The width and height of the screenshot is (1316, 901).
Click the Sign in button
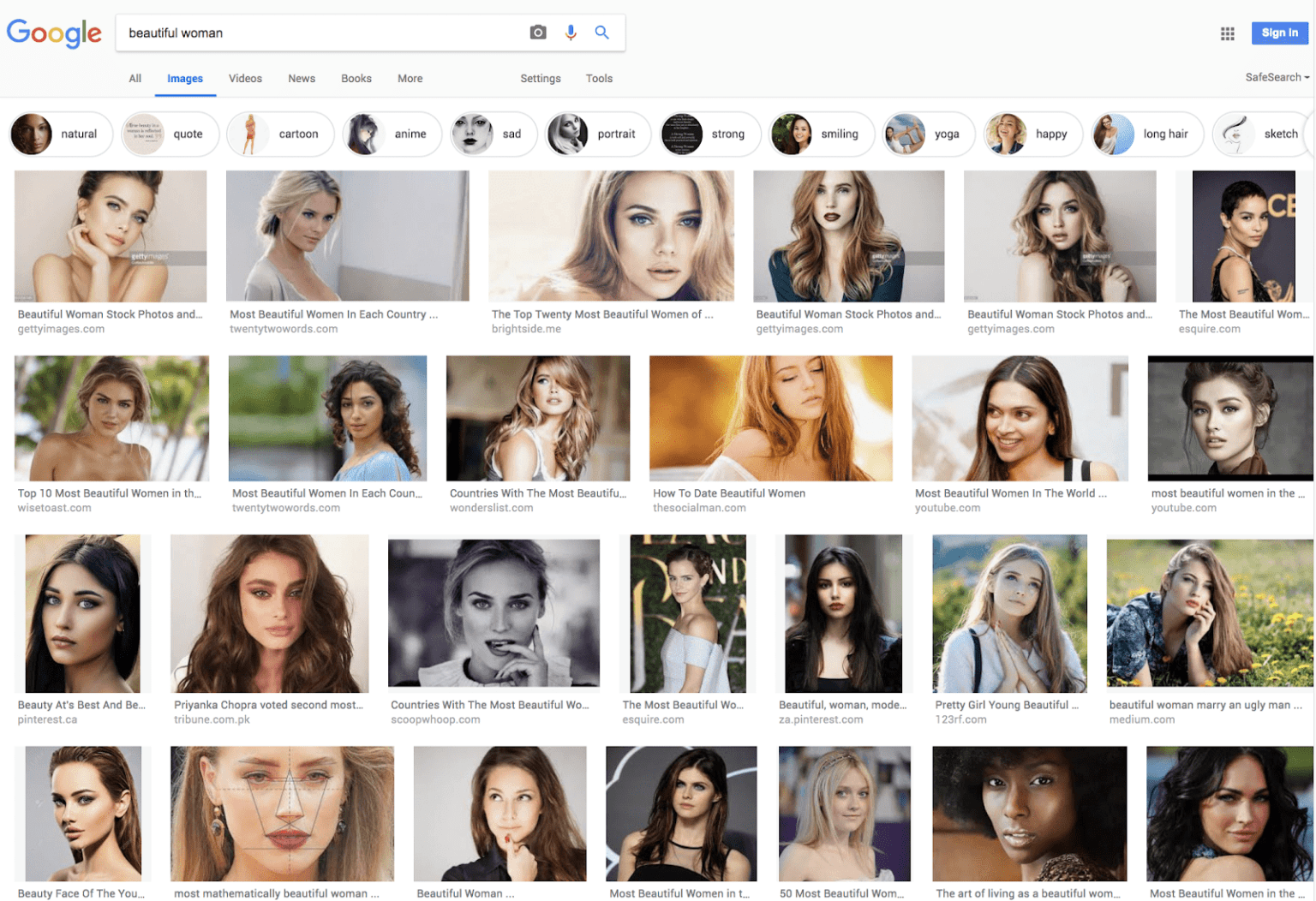(x=1279, y=33)
